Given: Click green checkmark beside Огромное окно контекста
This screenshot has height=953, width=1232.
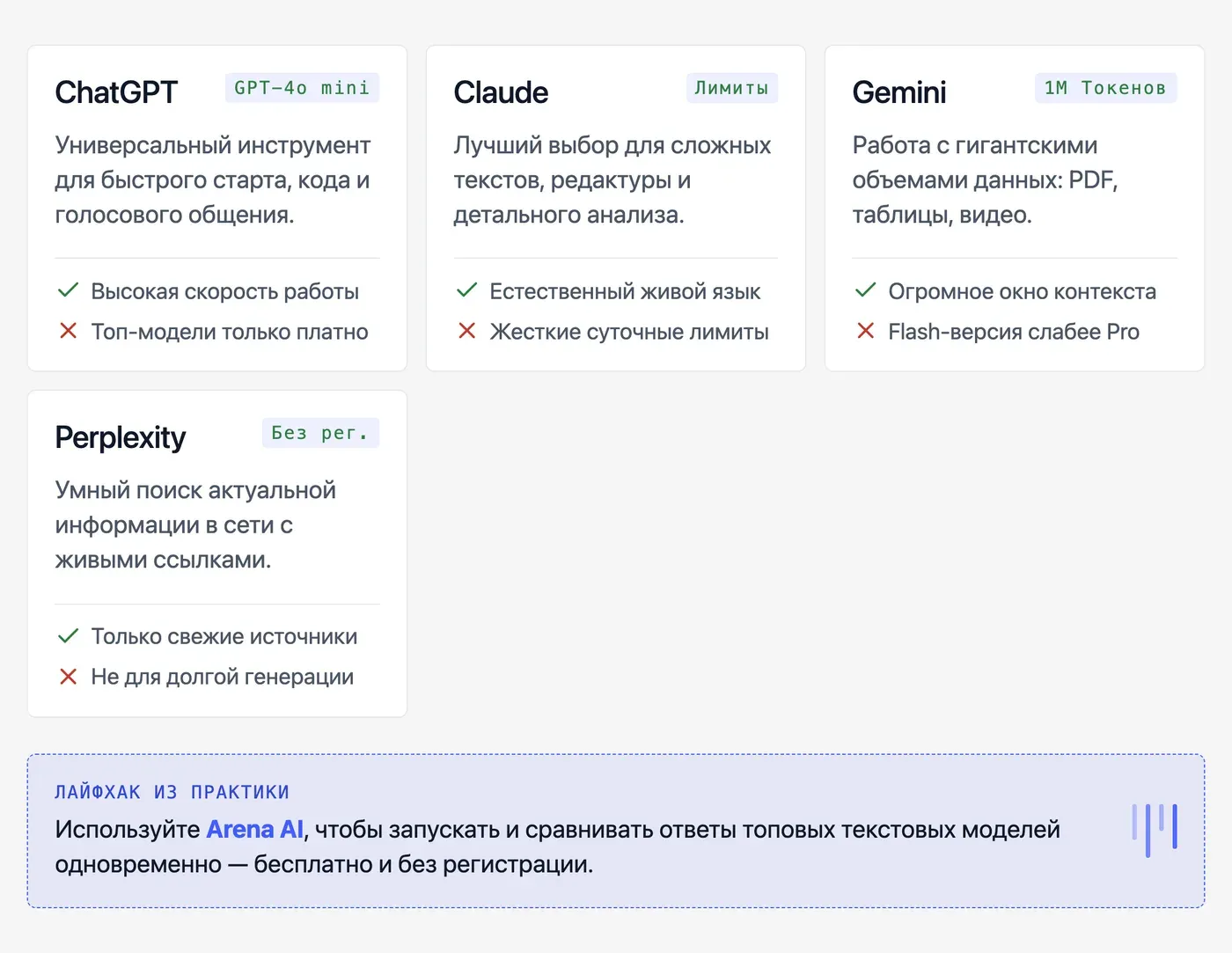Looking at the screenshot, I should pyautogui.click(x=866, y=290).
